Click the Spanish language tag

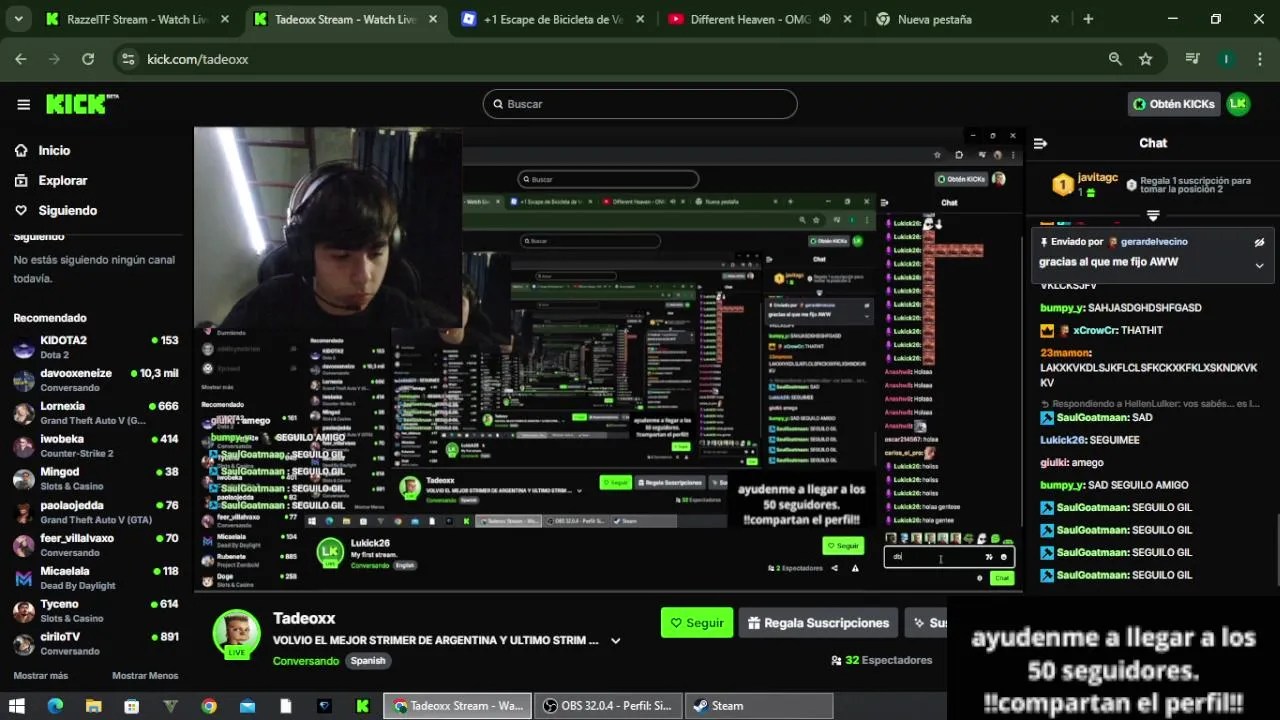[368, 661]
